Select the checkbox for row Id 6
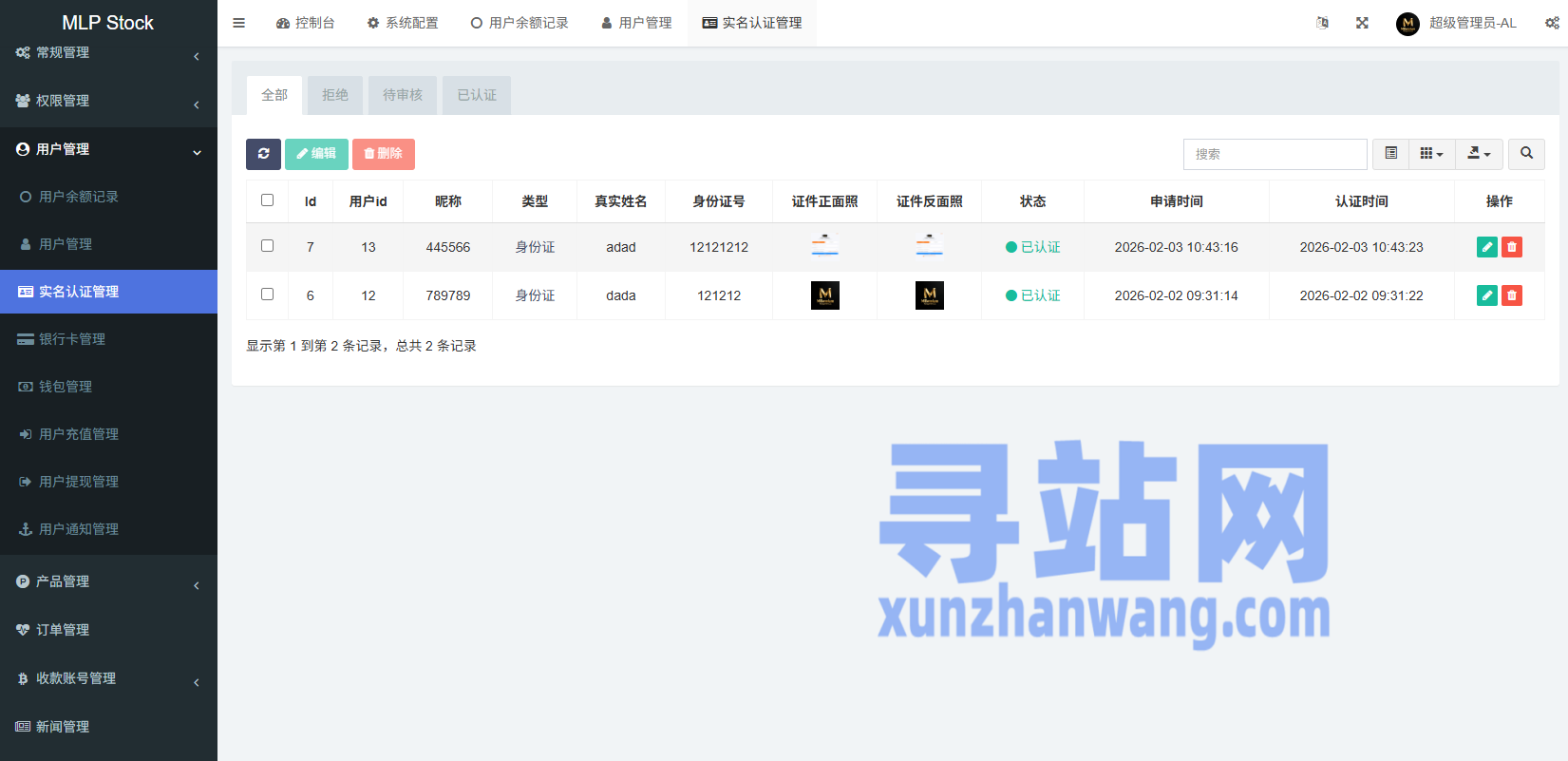The height and width of the screenshot is (761, 1568). pyautogui.click(x=267, y=295)
